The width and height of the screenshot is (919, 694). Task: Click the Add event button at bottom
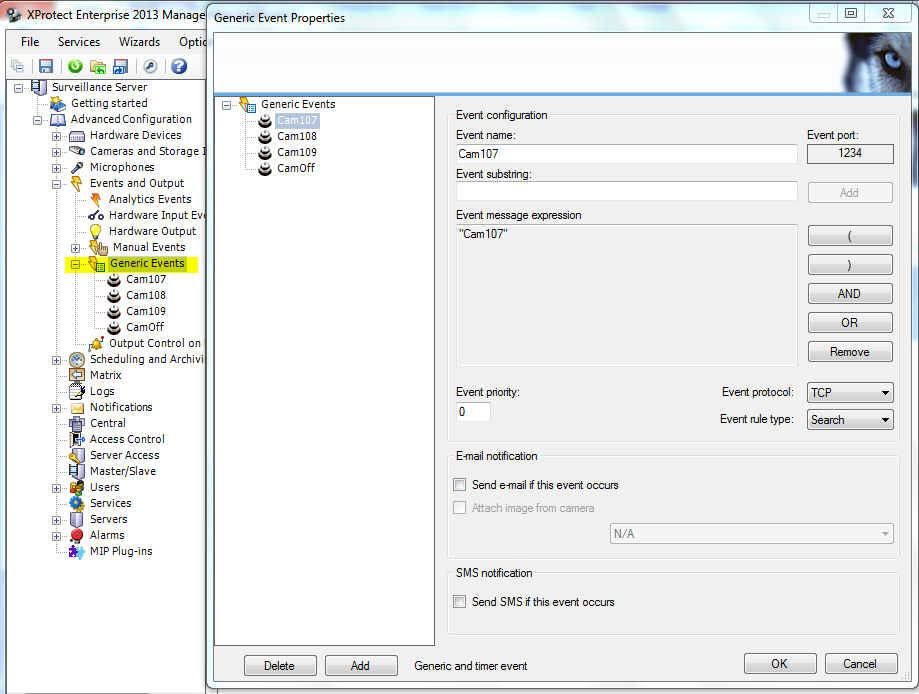point(360,666)
